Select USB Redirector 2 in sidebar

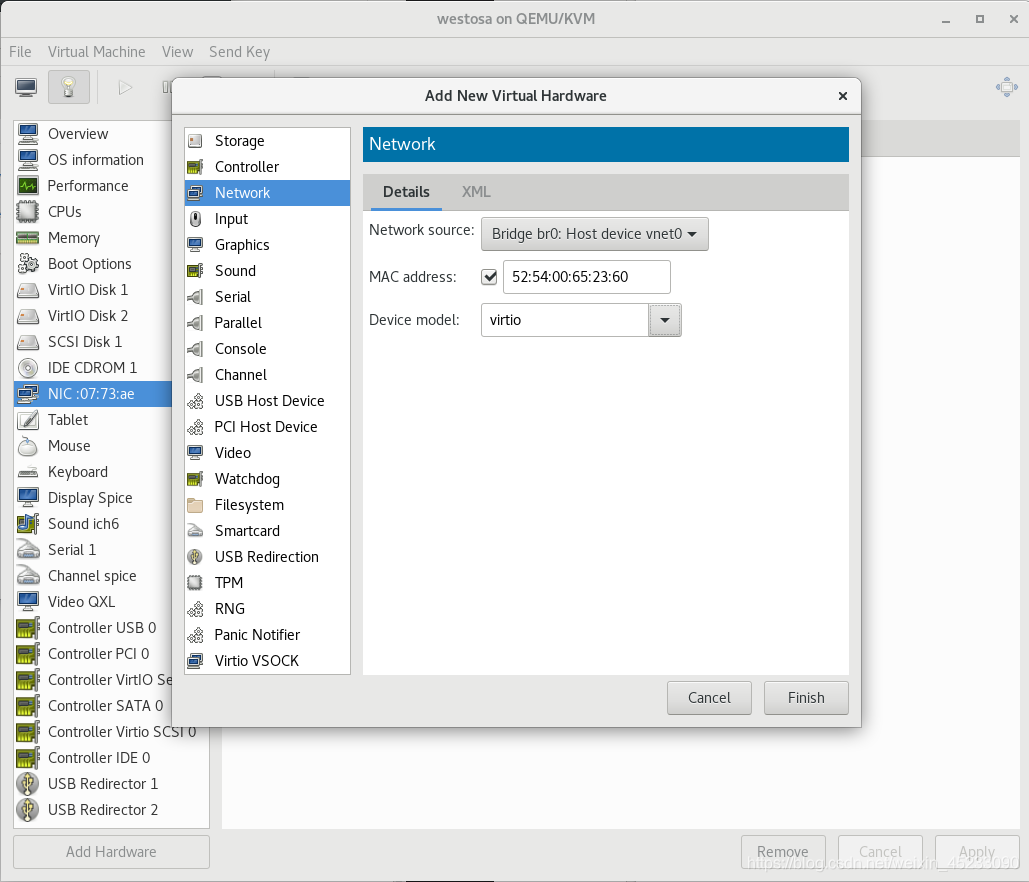(112, 810)
